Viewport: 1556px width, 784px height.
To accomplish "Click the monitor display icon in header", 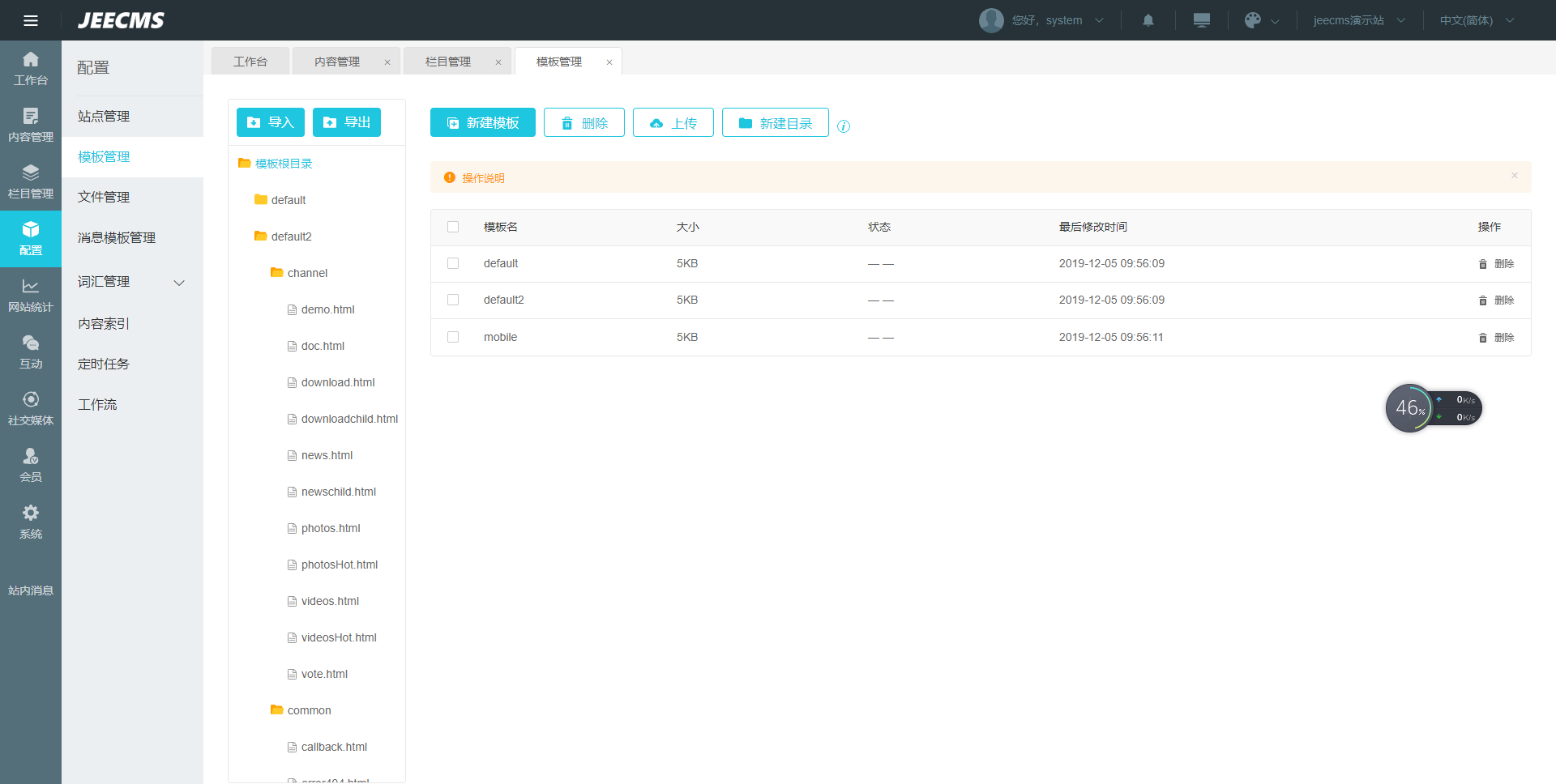I will [x=1201, y=20].
